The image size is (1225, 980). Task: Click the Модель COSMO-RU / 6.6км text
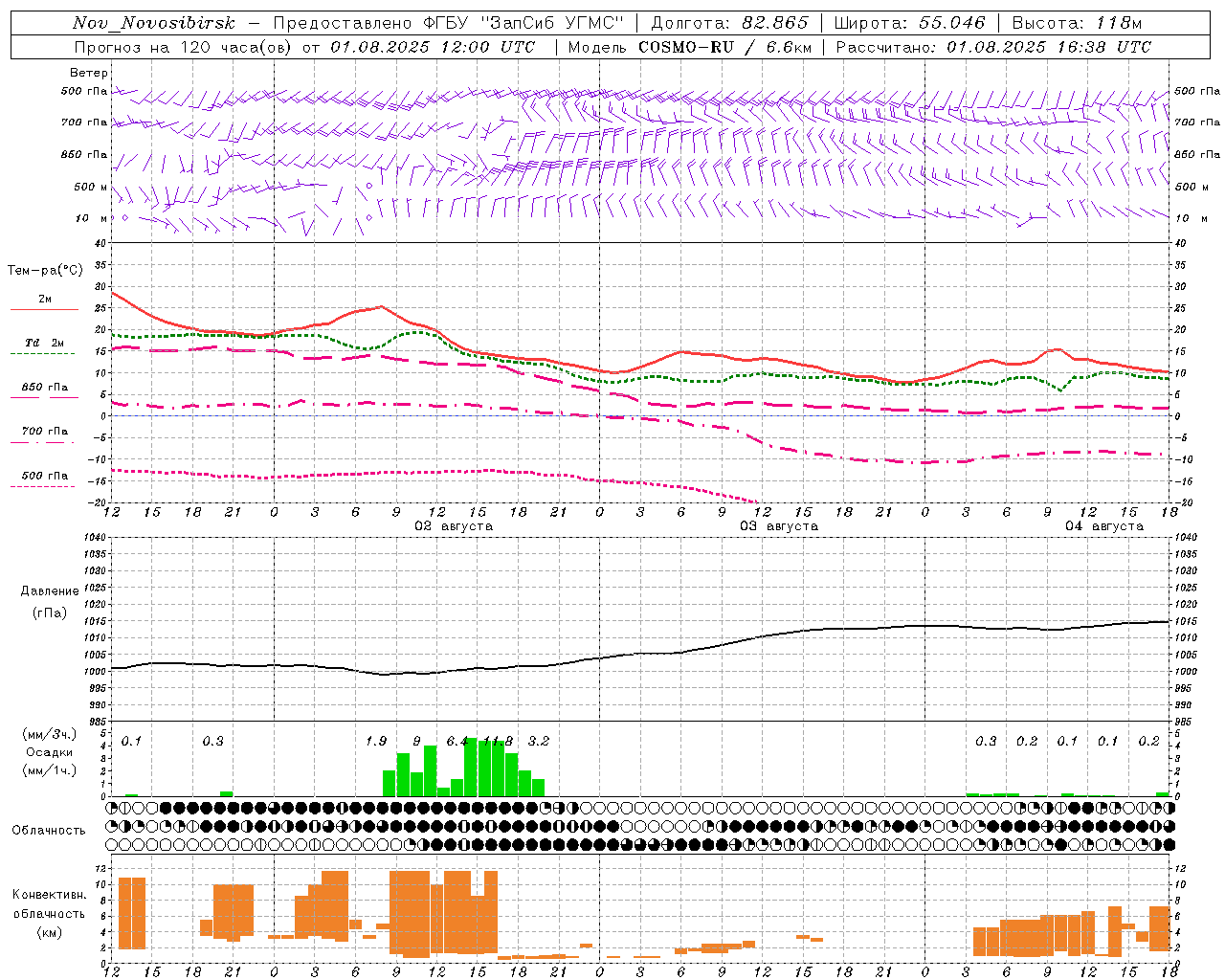click(x=689, y=47)
